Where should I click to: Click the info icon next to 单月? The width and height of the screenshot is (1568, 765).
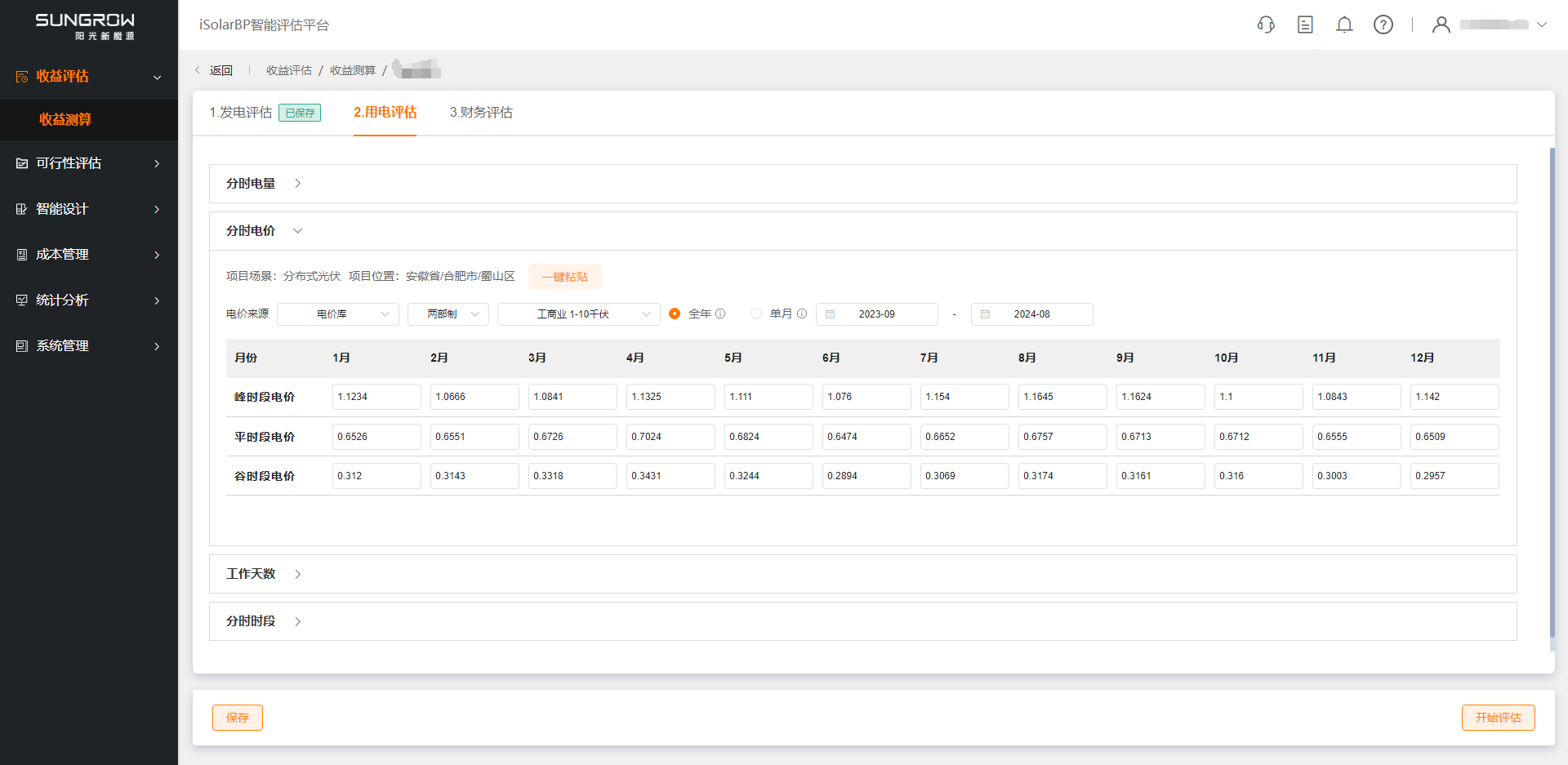[x=802, y=314]
